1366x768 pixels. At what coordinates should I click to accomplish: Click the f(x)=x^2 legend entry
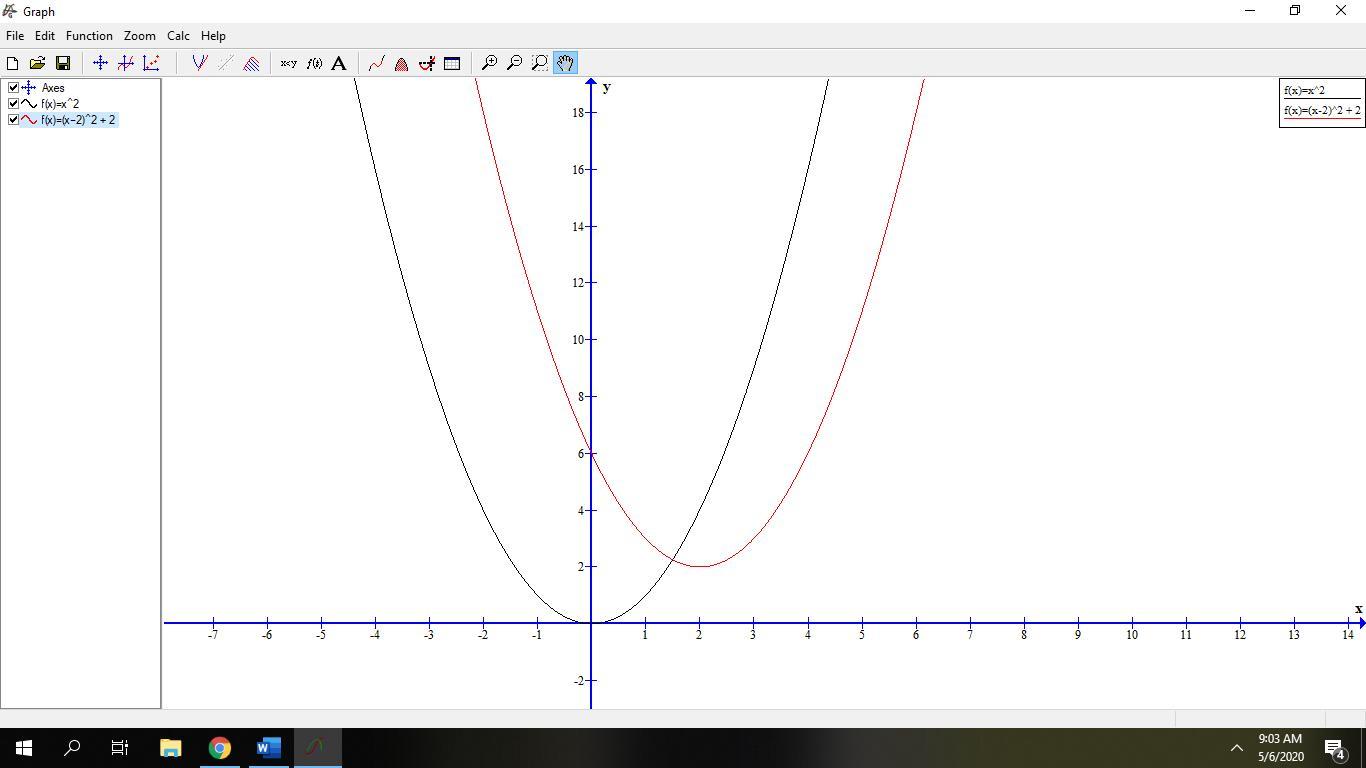pos(1305,91)
